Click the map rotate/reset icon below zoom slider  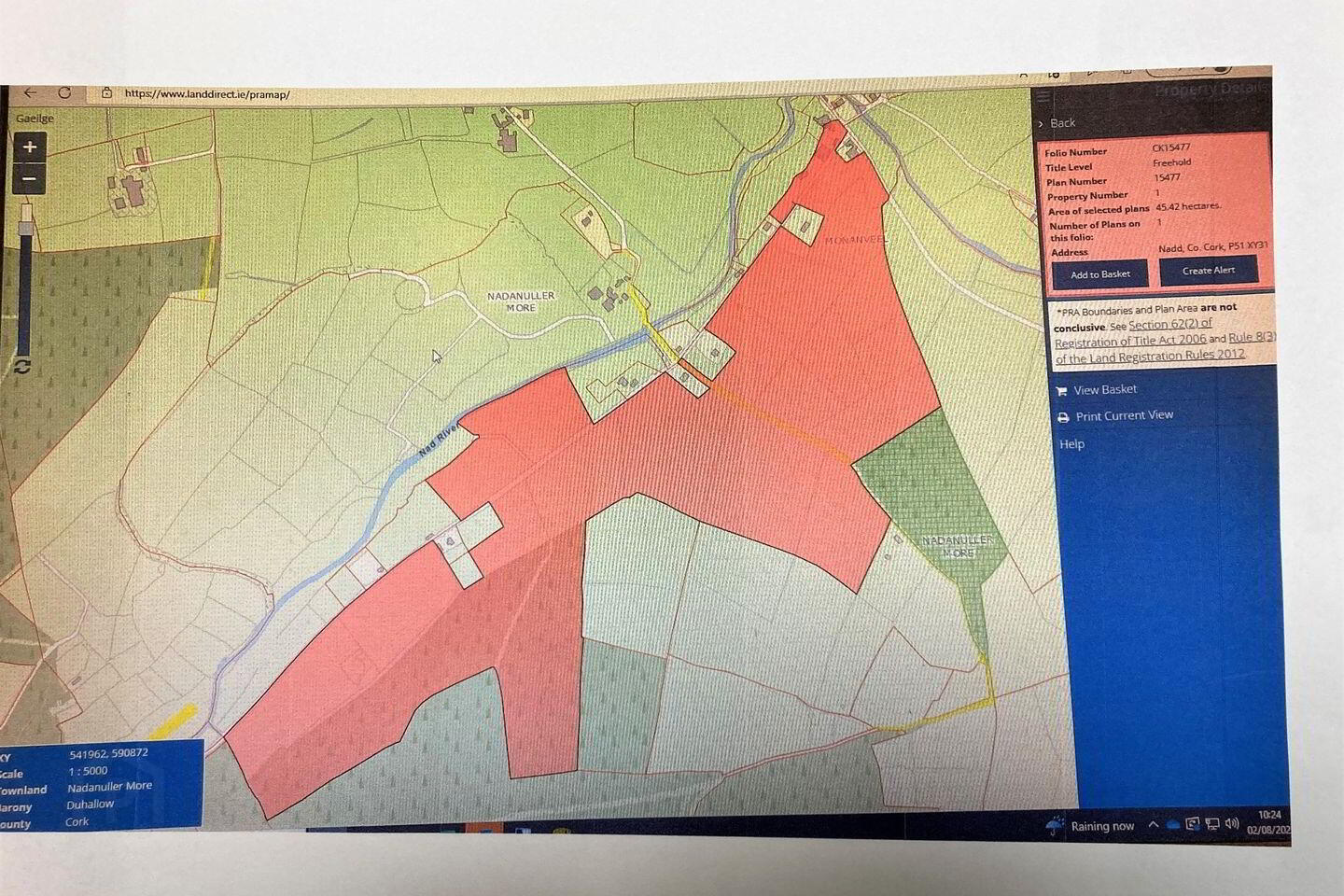click(x=21, y=367)
